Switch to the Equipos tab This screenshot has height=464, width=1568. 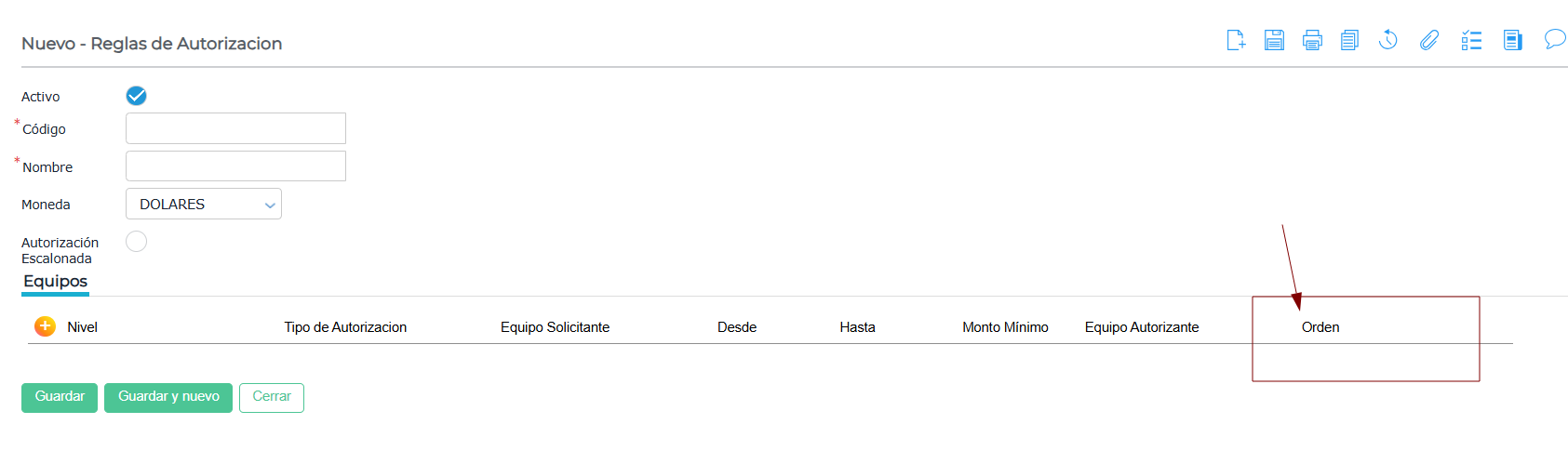click(55, 281)
